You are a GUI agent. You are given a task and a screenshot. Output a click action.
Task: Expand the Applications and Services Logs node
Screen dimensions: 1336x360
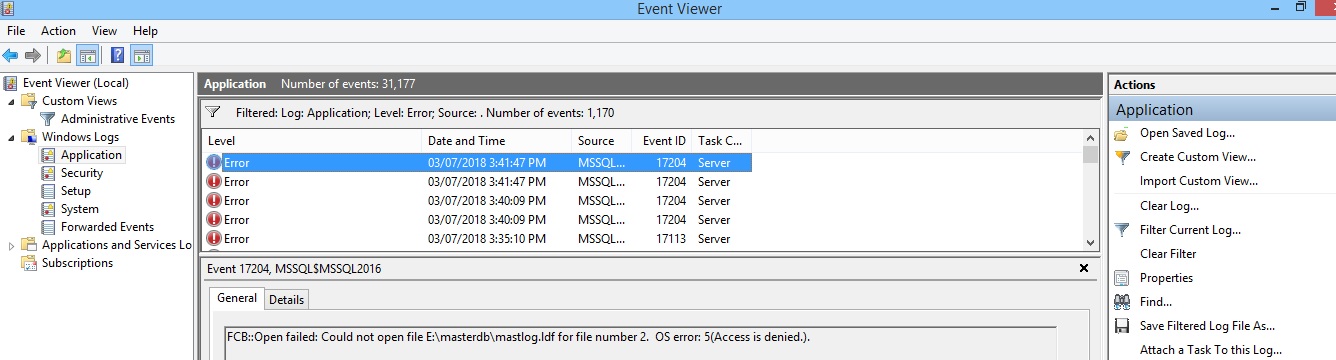[x=11, y=245]
